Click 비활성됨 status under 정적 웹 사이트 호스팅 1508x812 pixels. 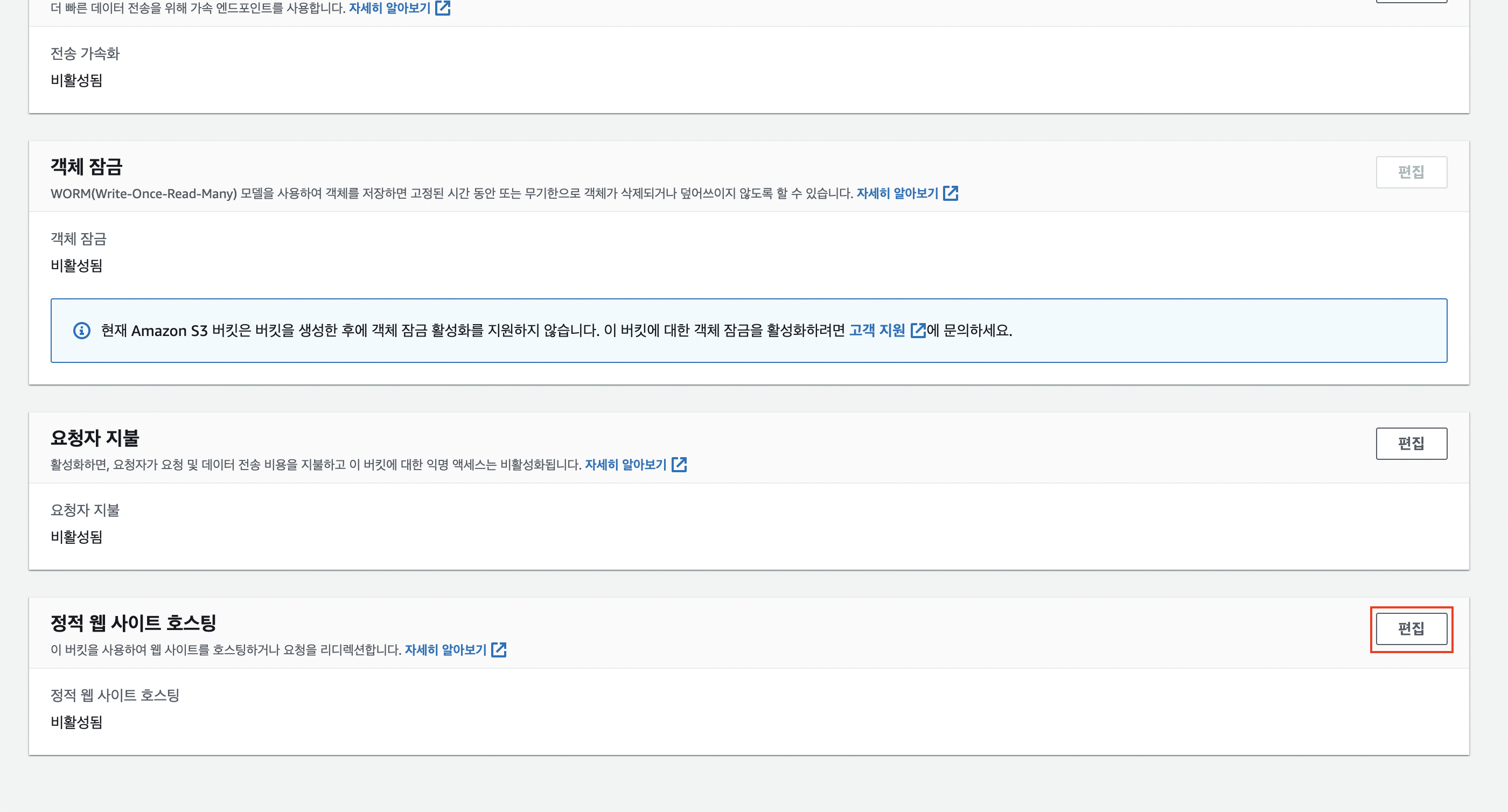click(76, 722)
